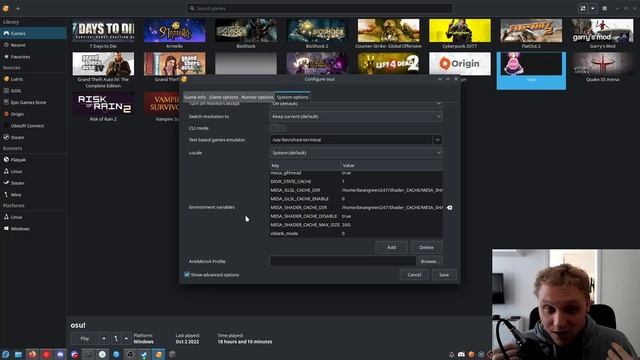Image resolution: width=640 pixels, height=360 pixels.
Task: Select the Risk of Rain 2 thumbnail
Action: pos(103,103)
